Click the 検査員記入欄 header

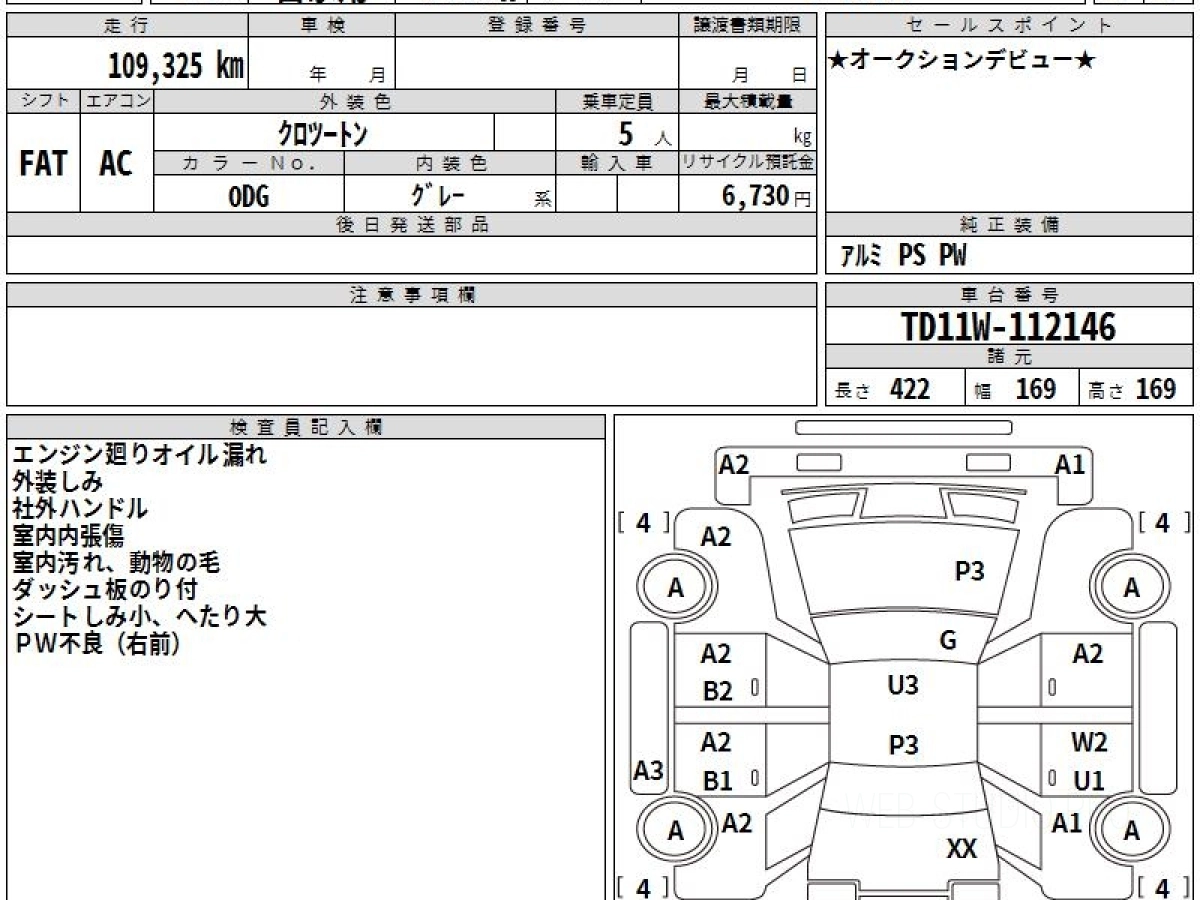click(x=307, y=426)
